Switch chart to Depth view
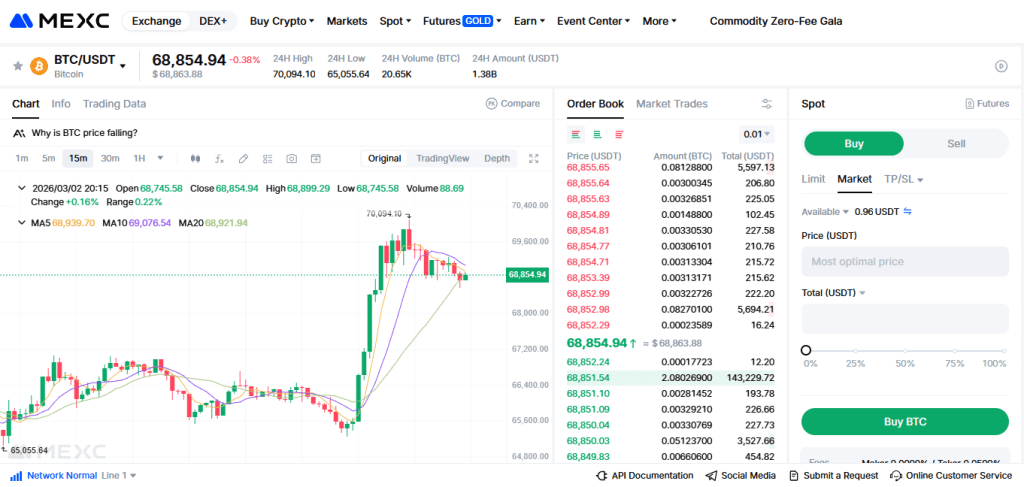 tap(497, 158)
